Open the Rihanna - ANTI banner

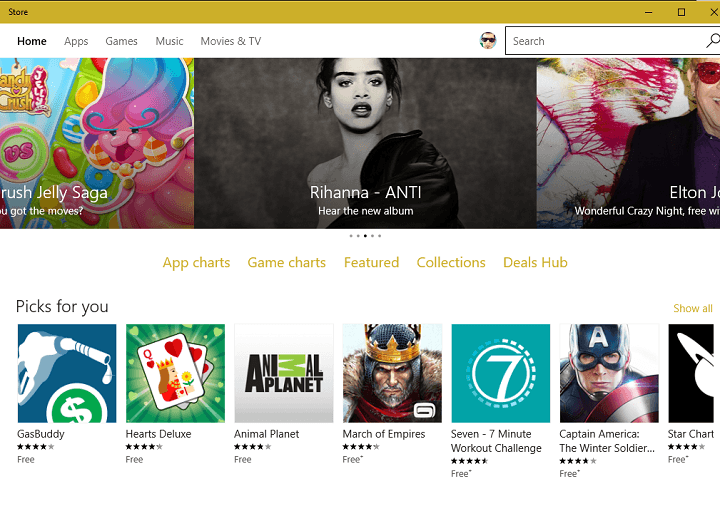click(365, 143)
